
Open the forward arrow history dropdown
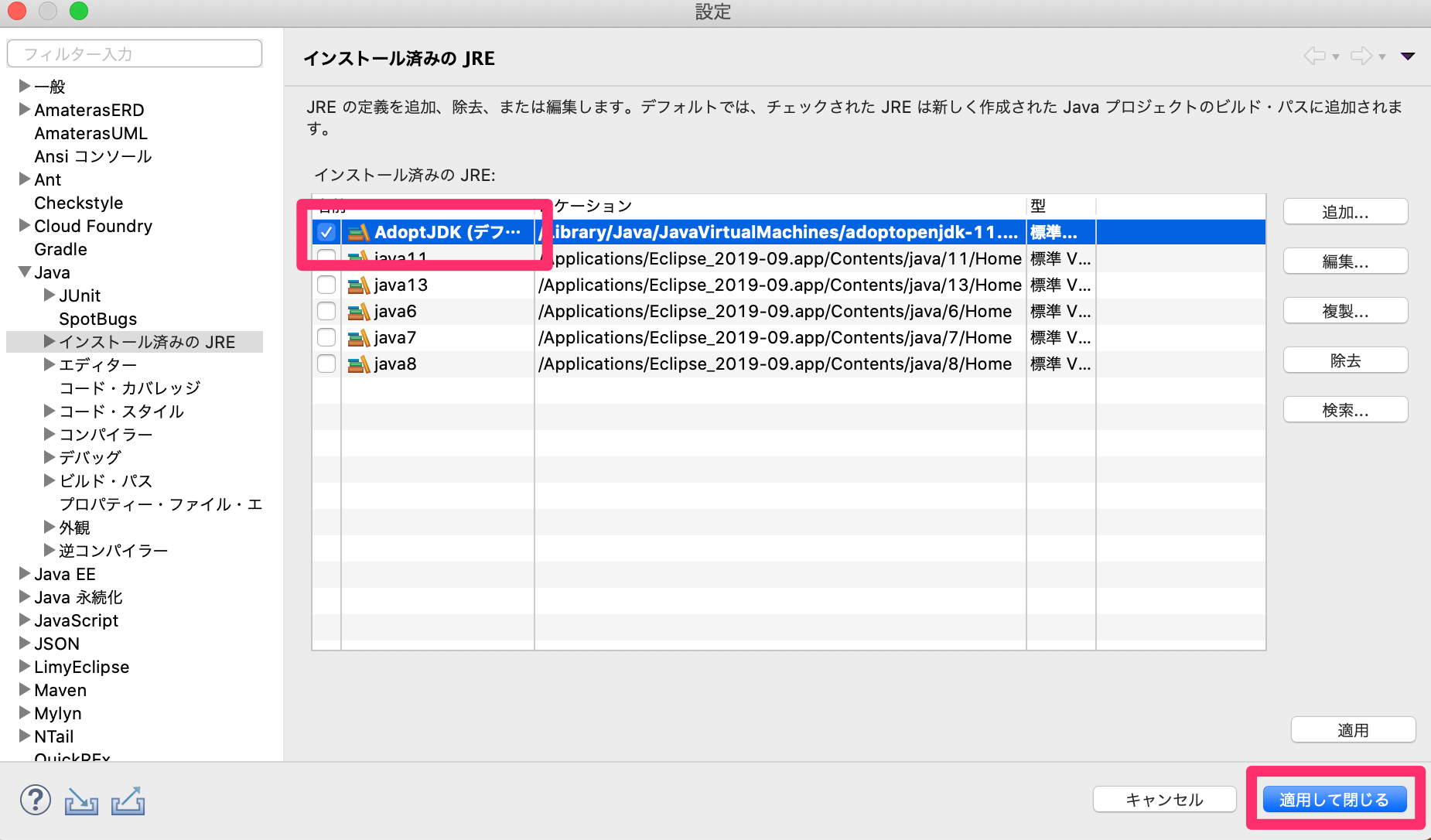1382,57
